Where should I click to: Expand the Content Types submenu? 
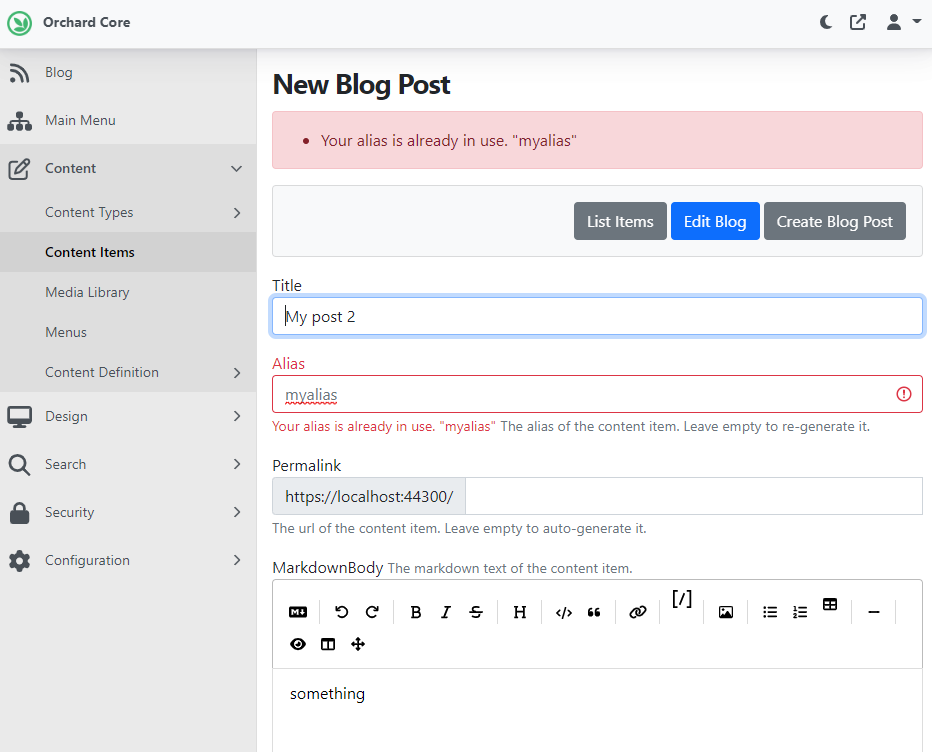click(237, 213)
